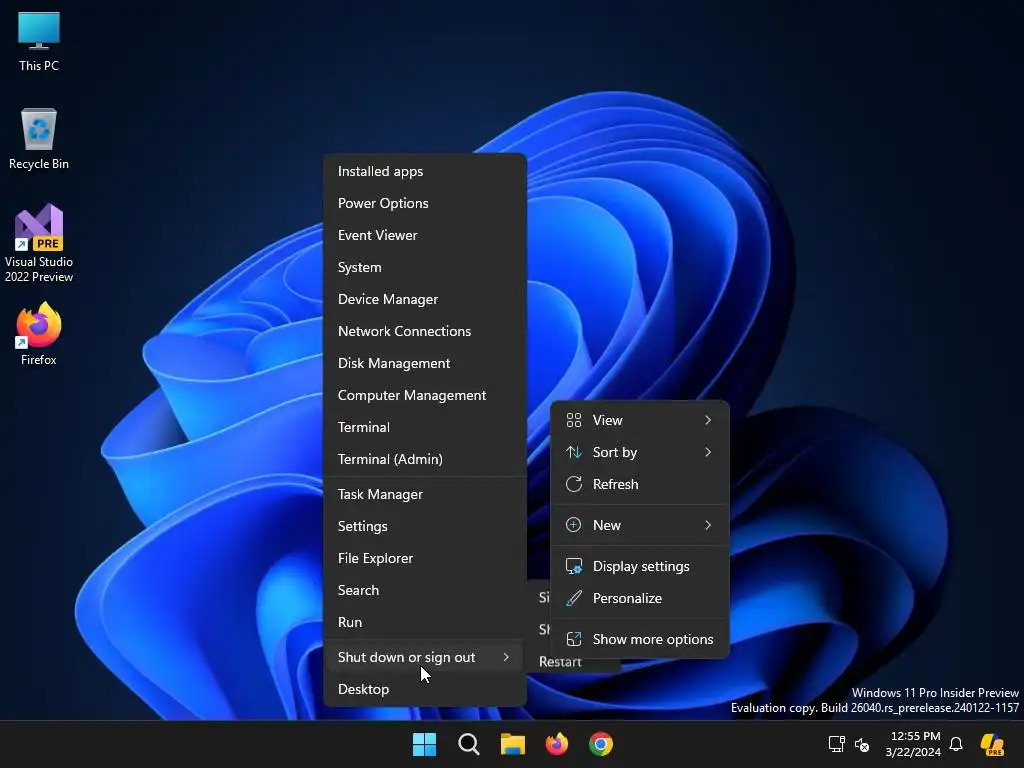The image size is (1024, 768).
Task: Click the Show more options icon
Action: [573, 639]
